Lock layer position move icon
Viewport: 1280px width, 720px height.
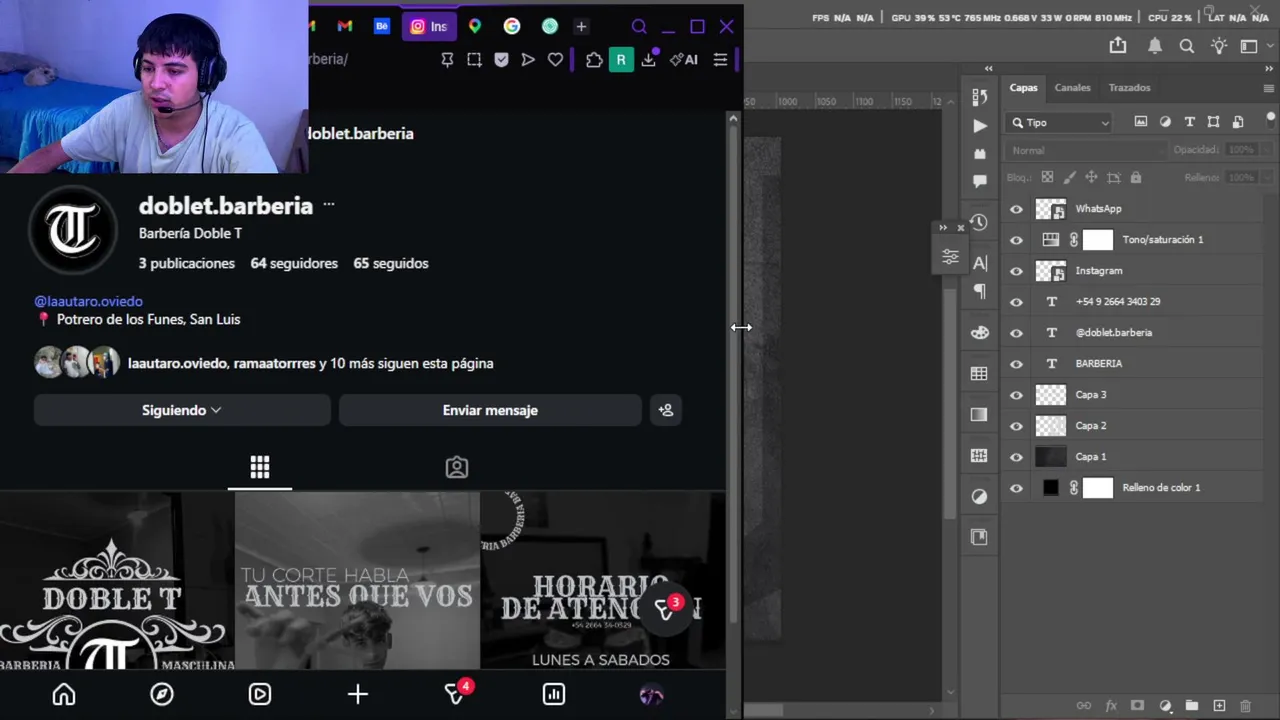[1091, 177]
